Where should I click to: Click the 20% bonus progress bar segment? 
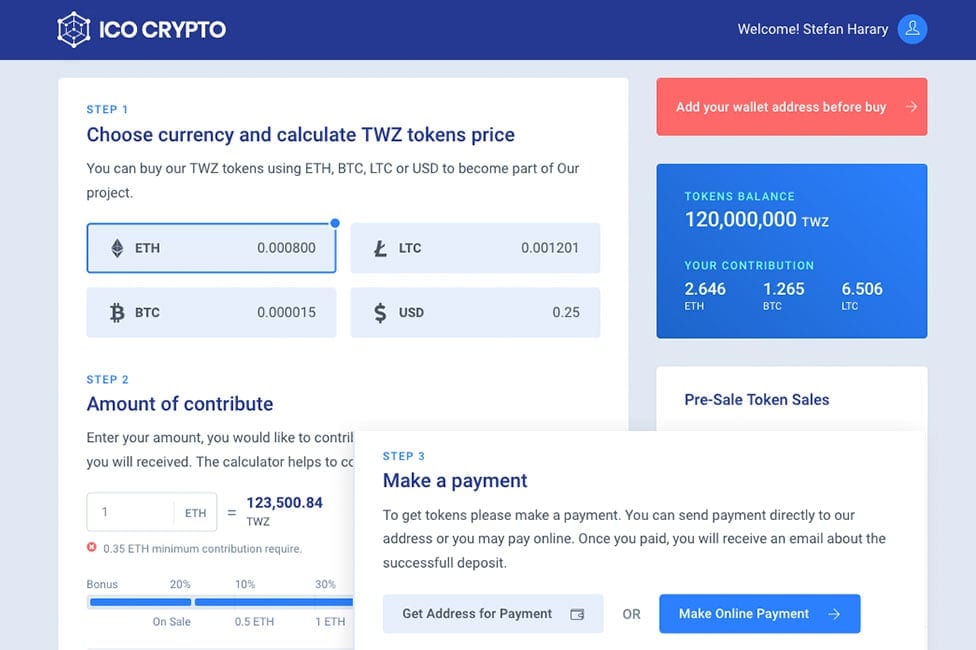click(x=140, y=602)
